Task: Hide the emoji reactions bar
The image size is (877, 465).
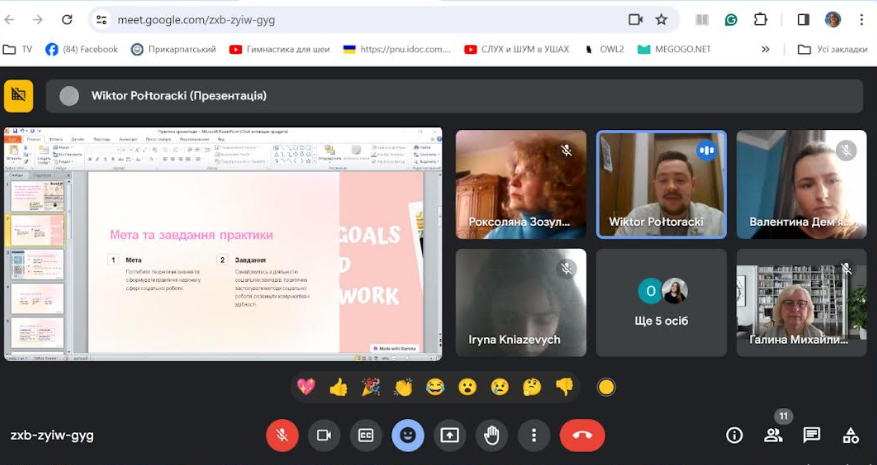Action: pyautogui.click(x=408, y=435)
